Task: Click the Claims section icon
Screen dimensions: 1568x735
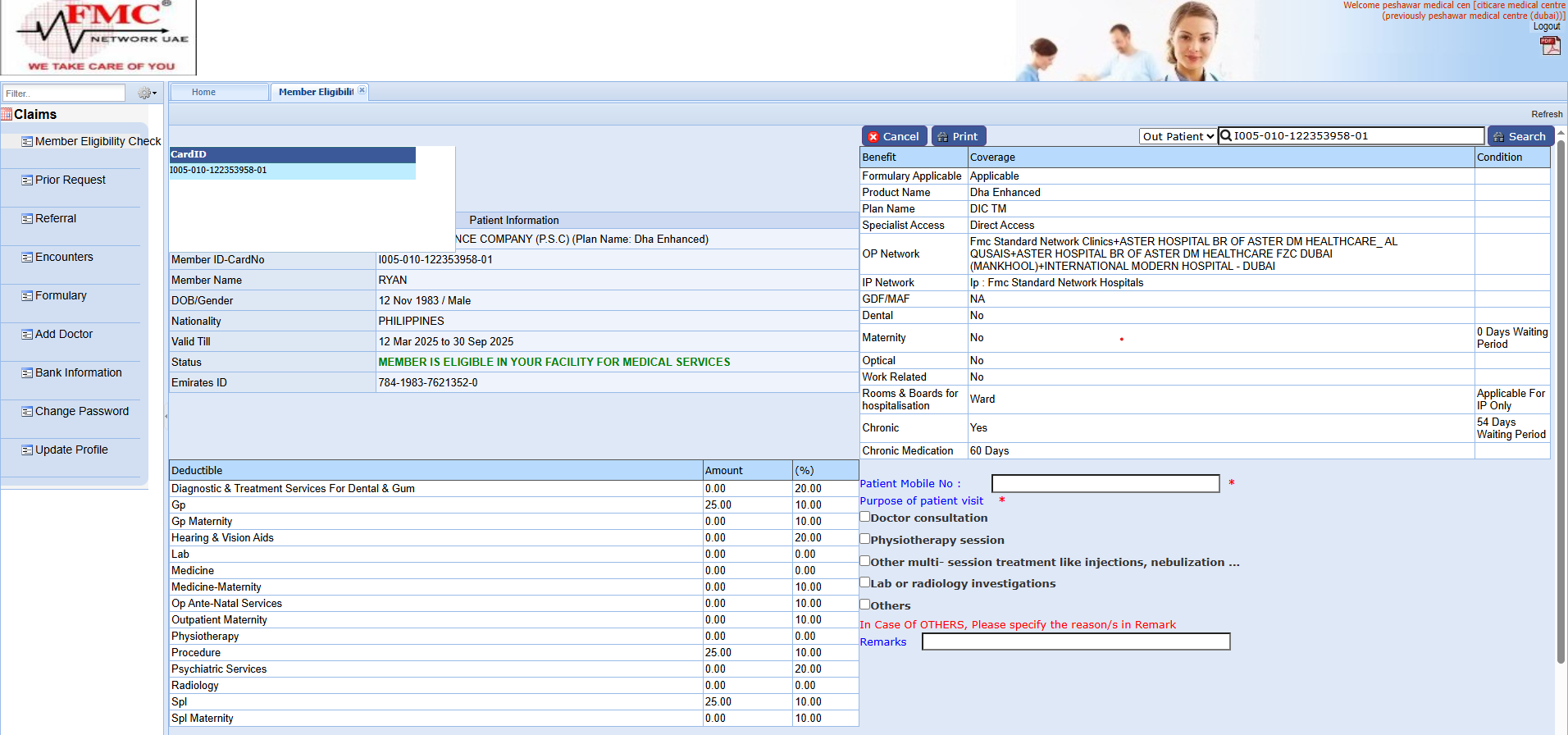Action: [x=7, y=115]
